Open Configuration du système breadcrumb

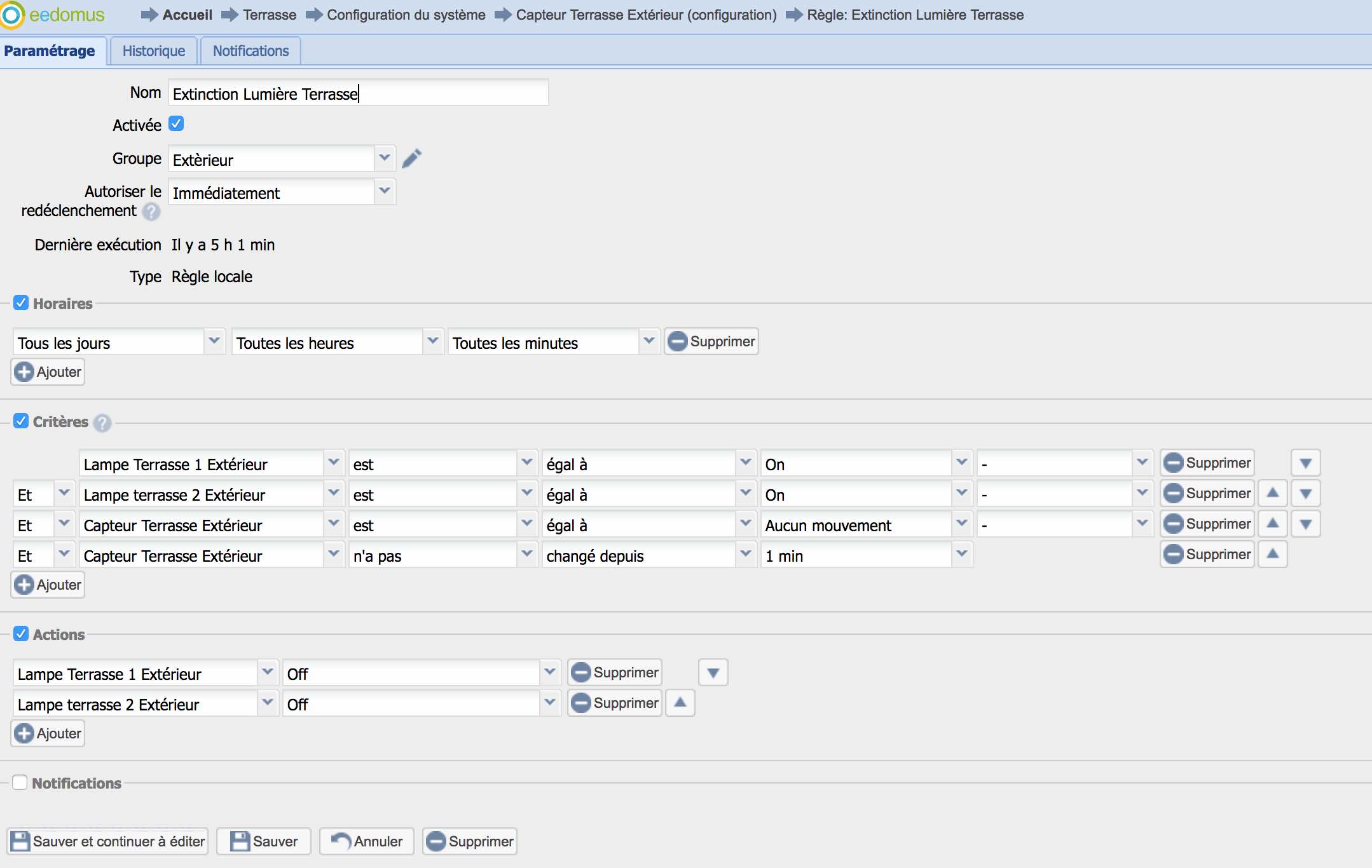click(406, 15)
